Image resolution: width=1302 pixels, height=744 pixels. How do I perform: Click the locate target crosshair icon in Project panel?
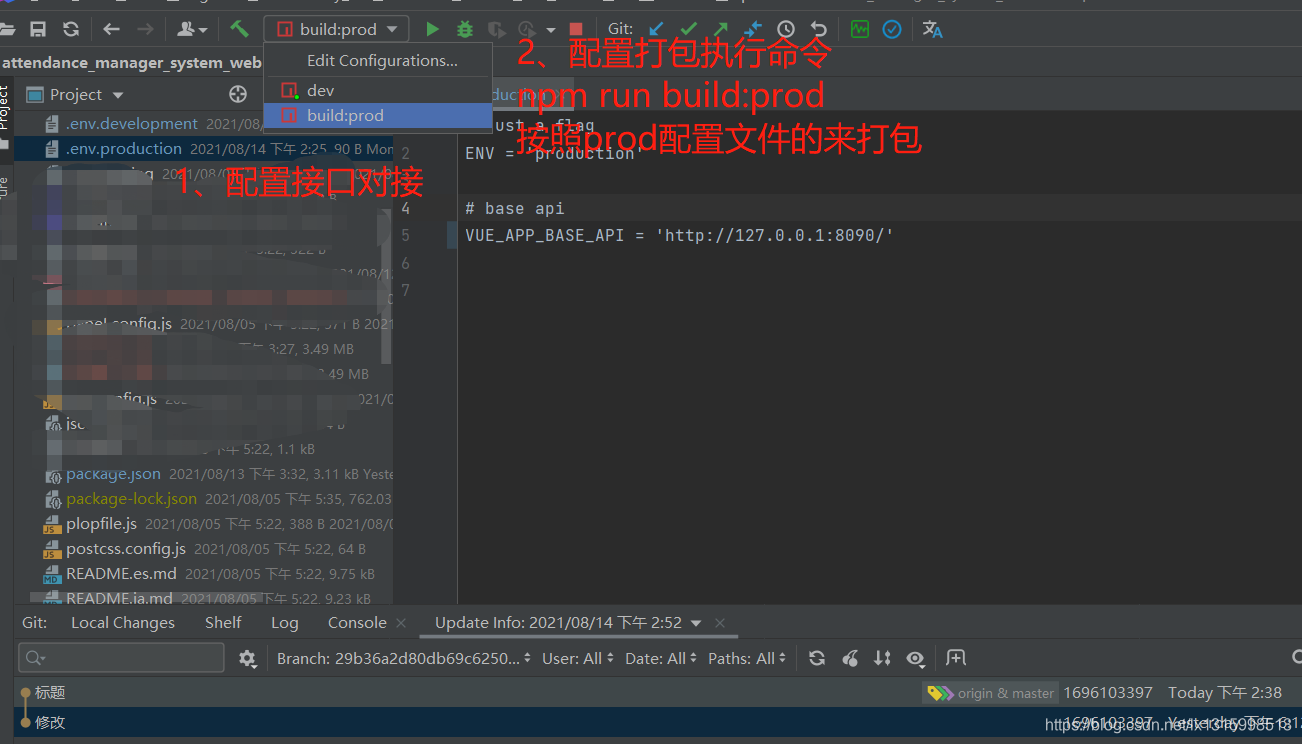click(238, 94)
